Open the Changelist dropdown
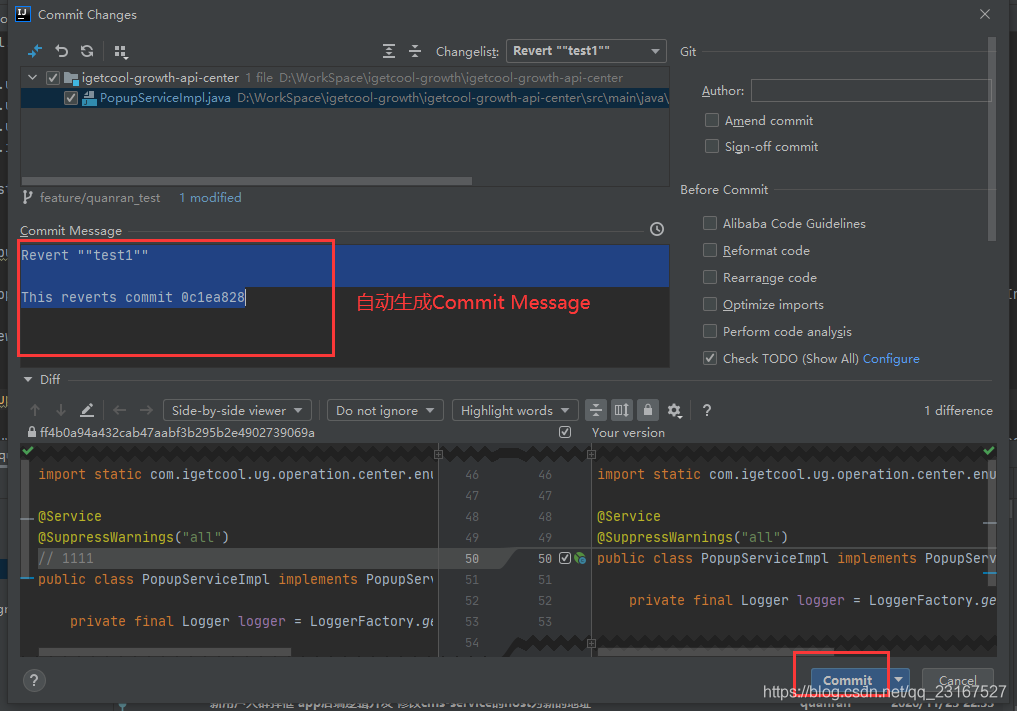Image resolution: width=1017 pixels, height=711 pixels. click(x=586, y=51)
